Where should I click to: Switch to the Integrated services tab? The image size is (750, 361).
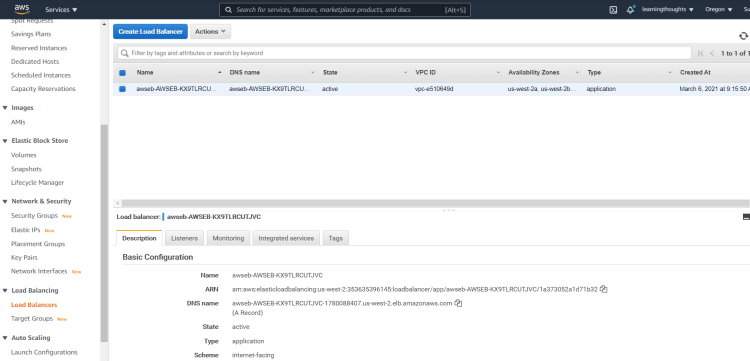(x=286, y=238)
